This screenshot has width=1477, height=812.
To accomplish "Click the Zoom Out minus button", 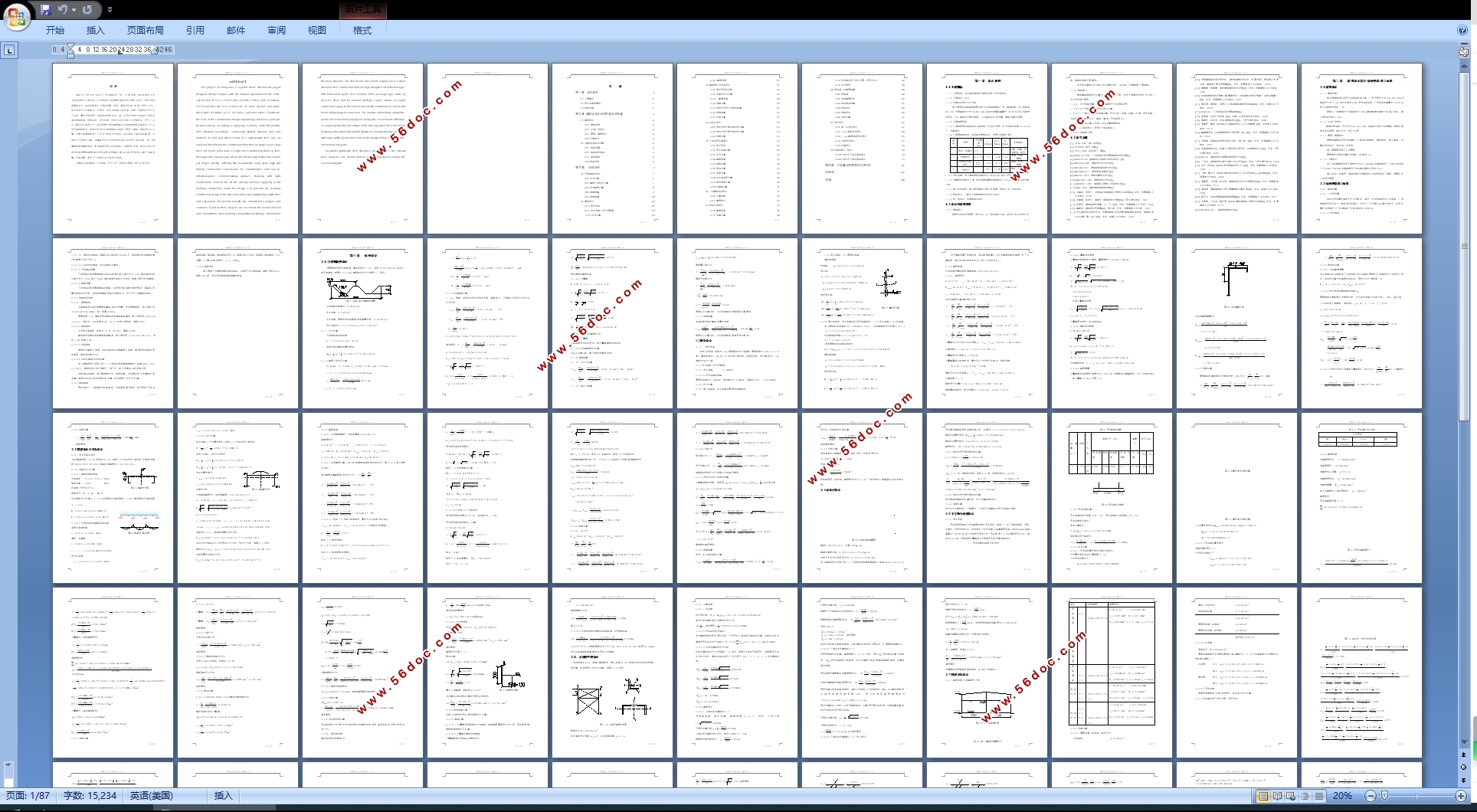I will point(1371,796).
